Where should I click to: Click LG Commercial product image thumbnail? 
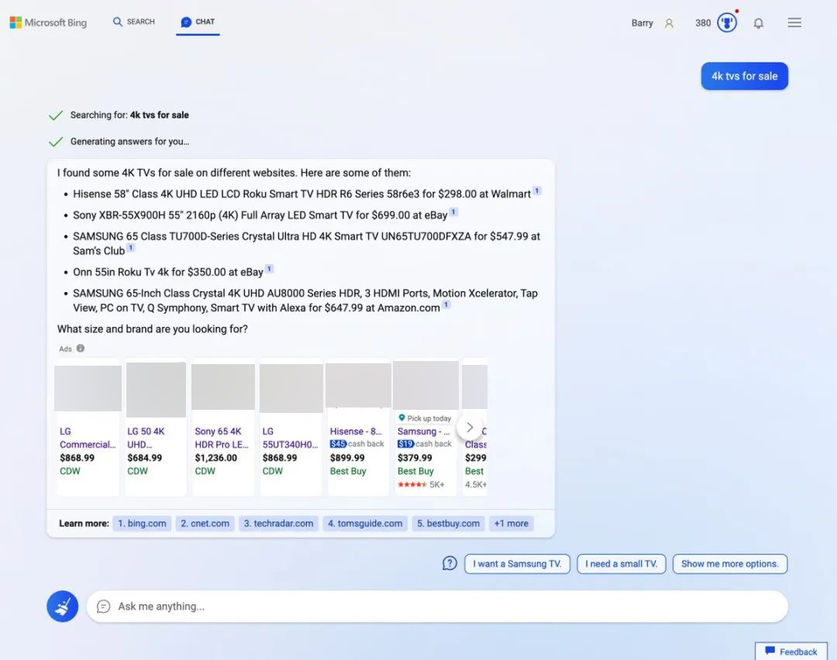tap(88, 388)
